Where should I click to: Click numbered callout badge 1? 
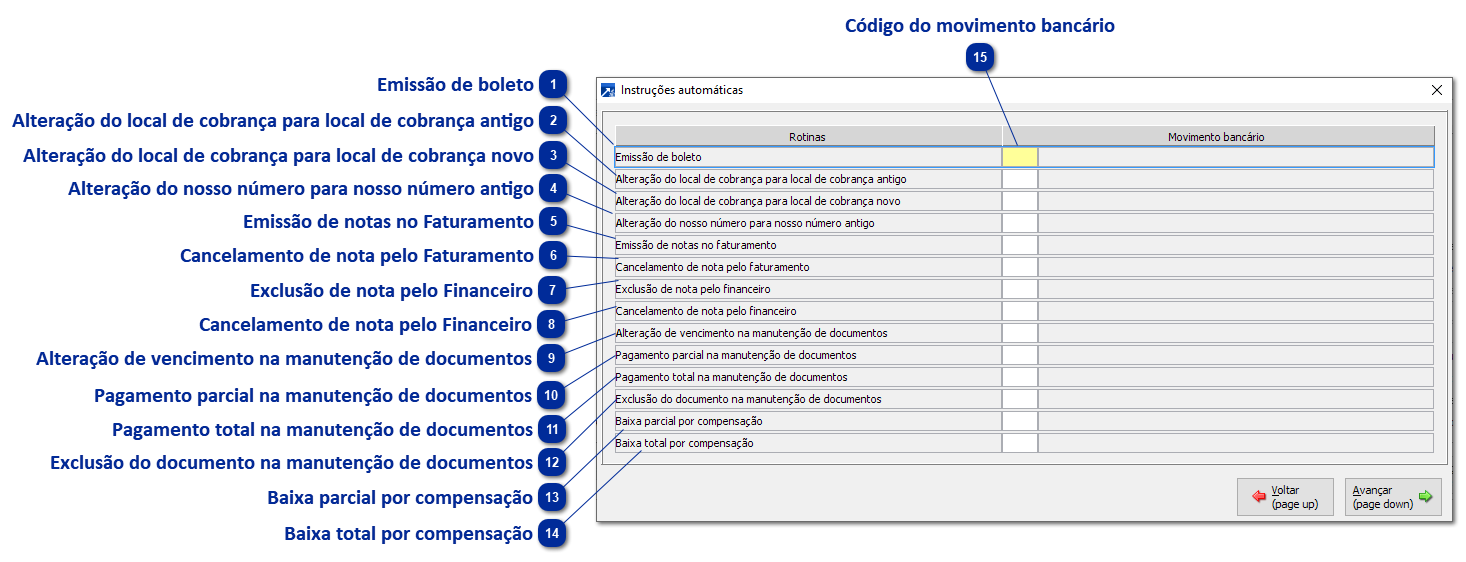(x=552, y=85)
